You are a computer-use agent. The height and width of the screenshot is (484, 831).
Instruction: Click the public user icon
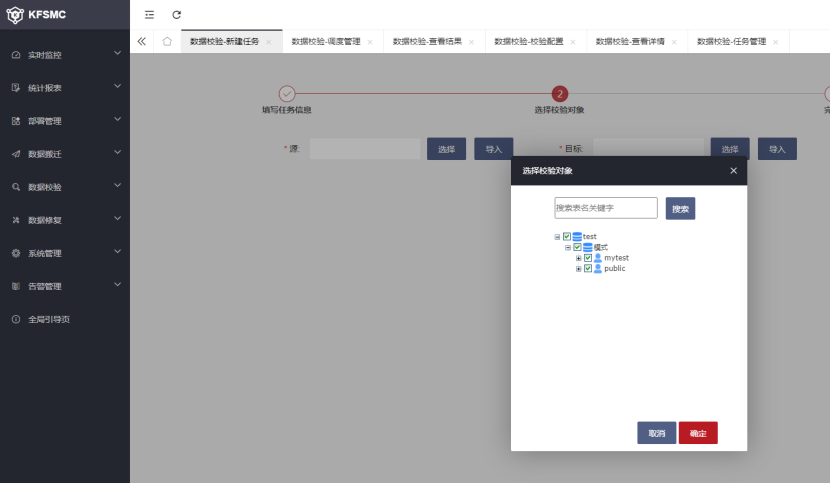pyautogui.click(x=598, y=268)
